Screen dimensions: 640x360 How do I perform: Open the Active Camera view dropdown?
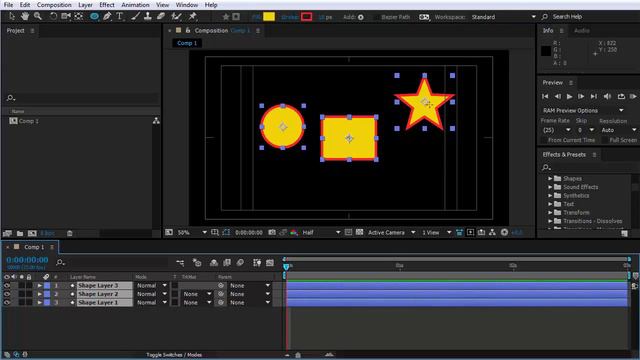[391, 232]
